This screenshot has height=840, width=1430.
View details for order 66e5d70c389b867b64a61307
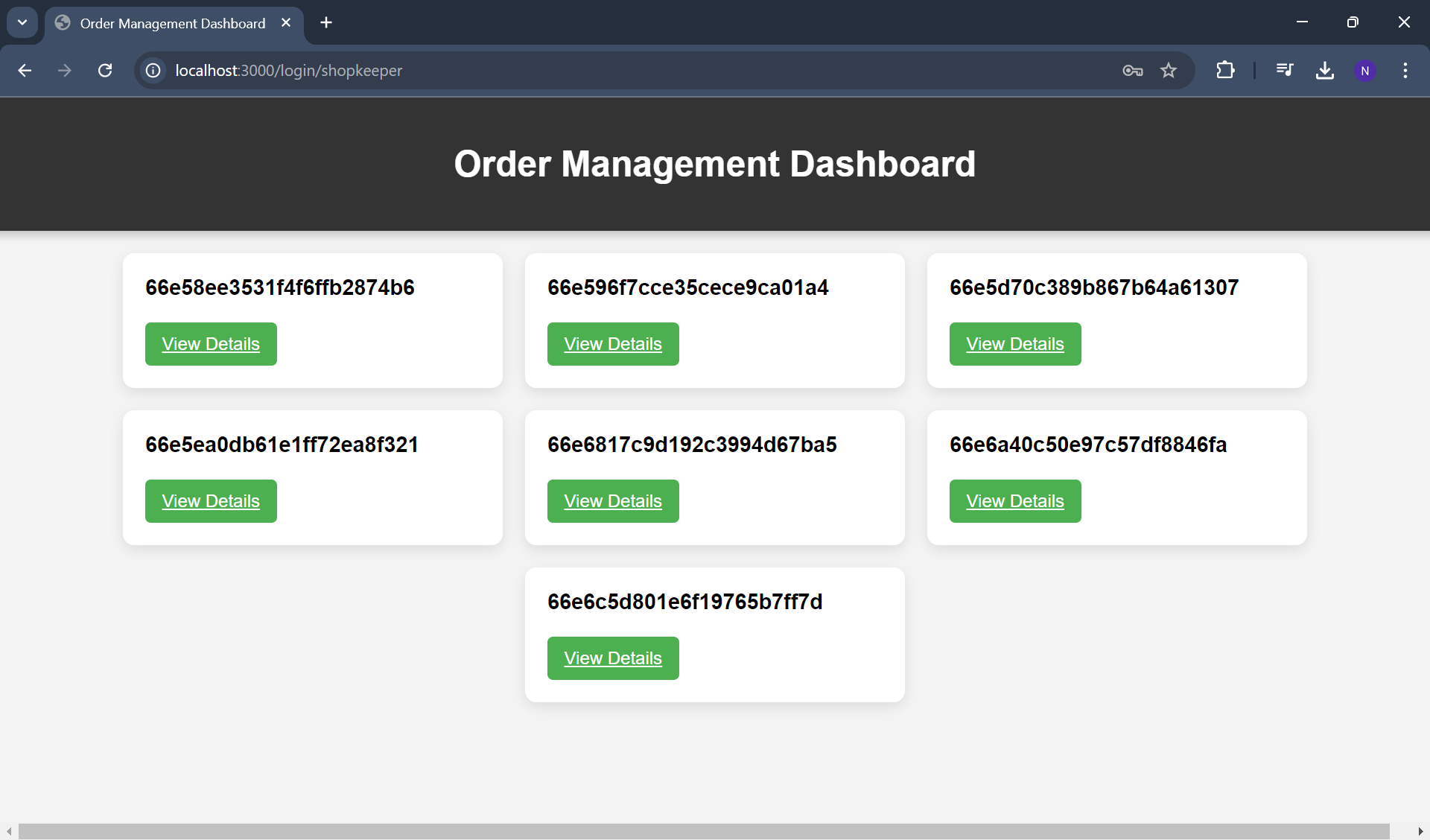tap(1015, 344)
